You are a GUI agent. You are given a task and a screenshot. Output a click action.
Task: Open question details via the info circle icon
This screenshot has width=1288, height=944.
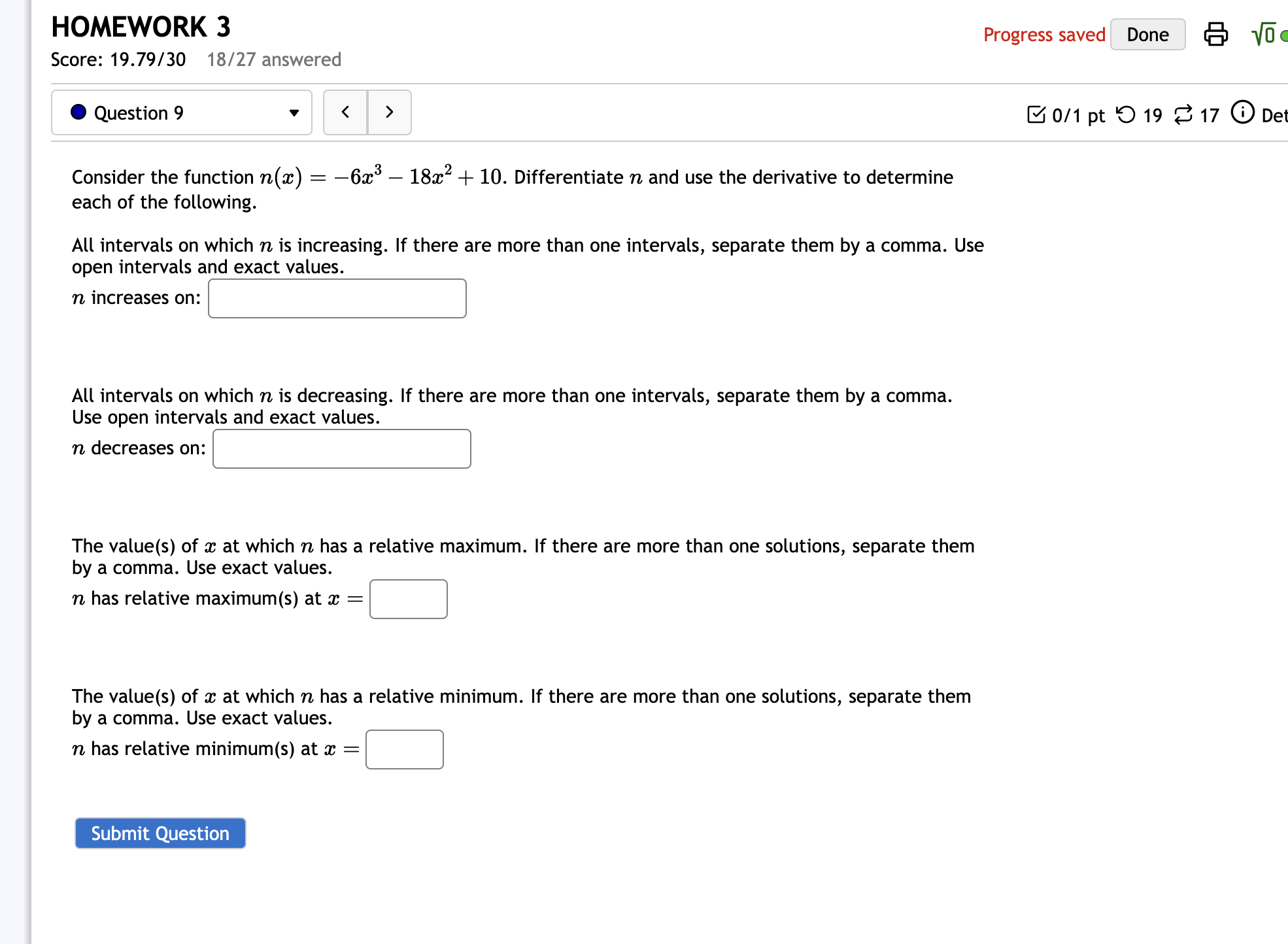coord(1242,112)
